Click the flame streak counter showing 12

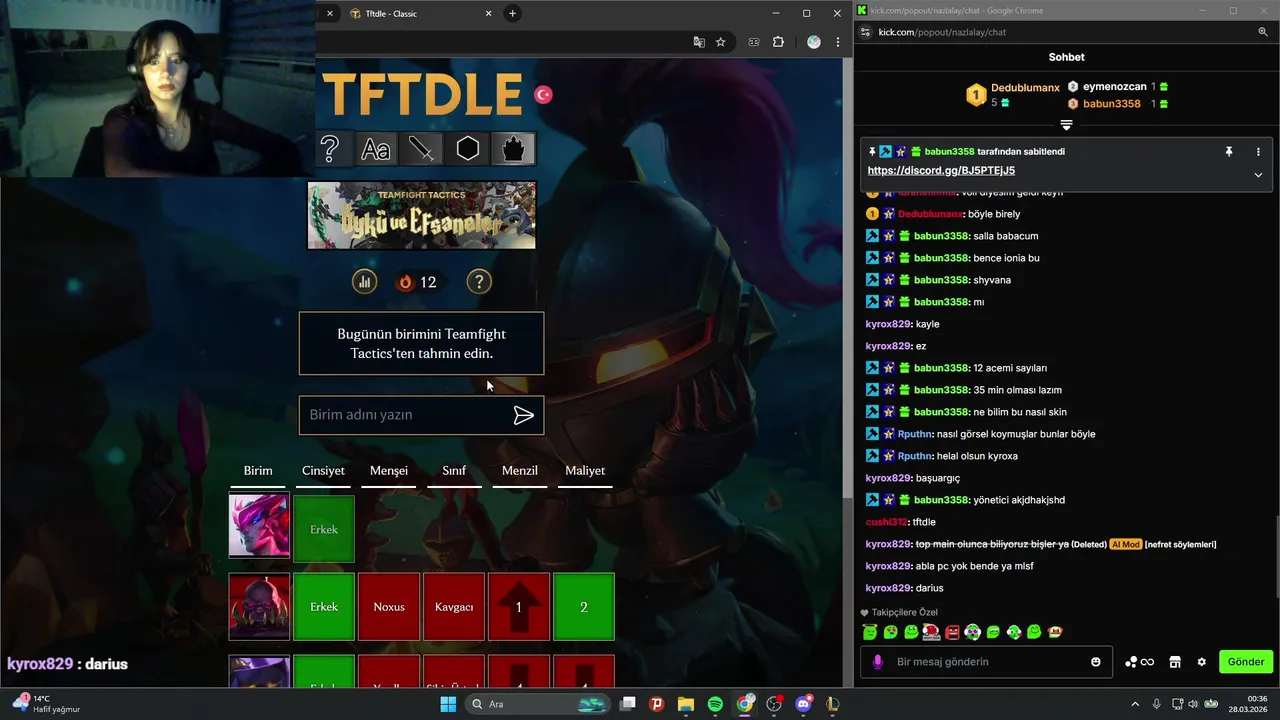(x=418, y=282)
